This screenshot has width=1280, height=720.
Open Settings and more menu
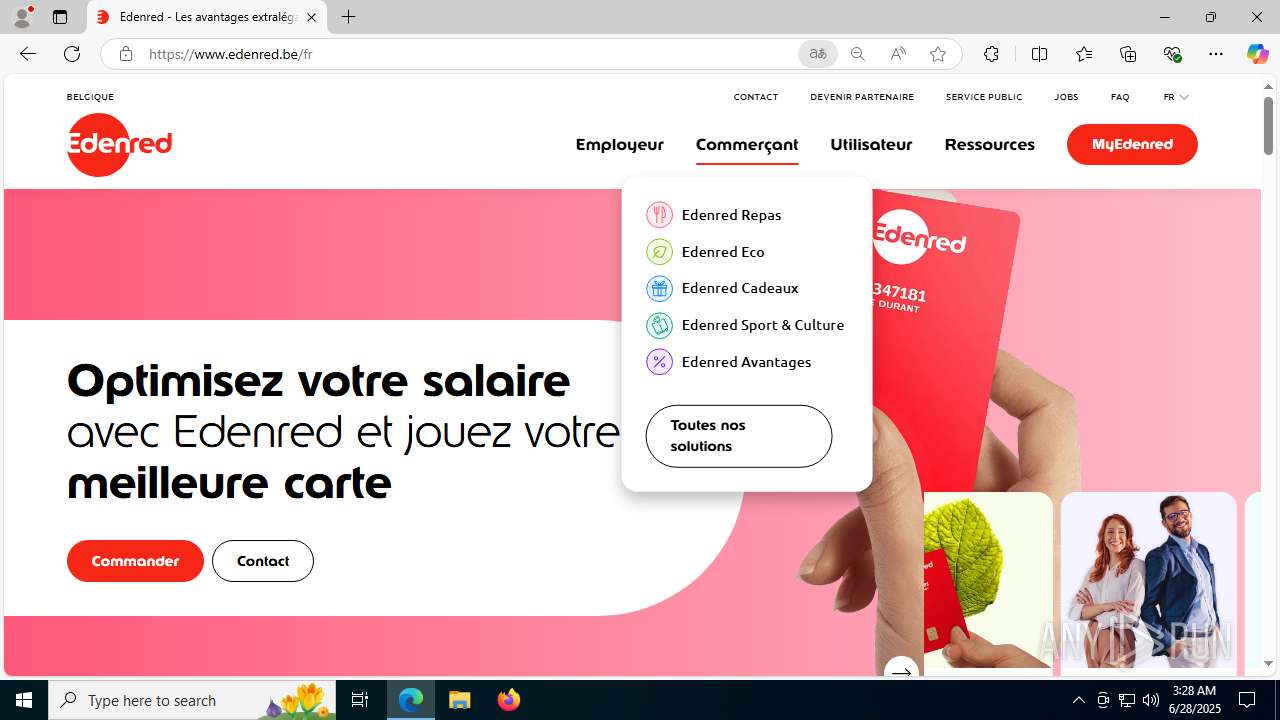pos(1215,54)
